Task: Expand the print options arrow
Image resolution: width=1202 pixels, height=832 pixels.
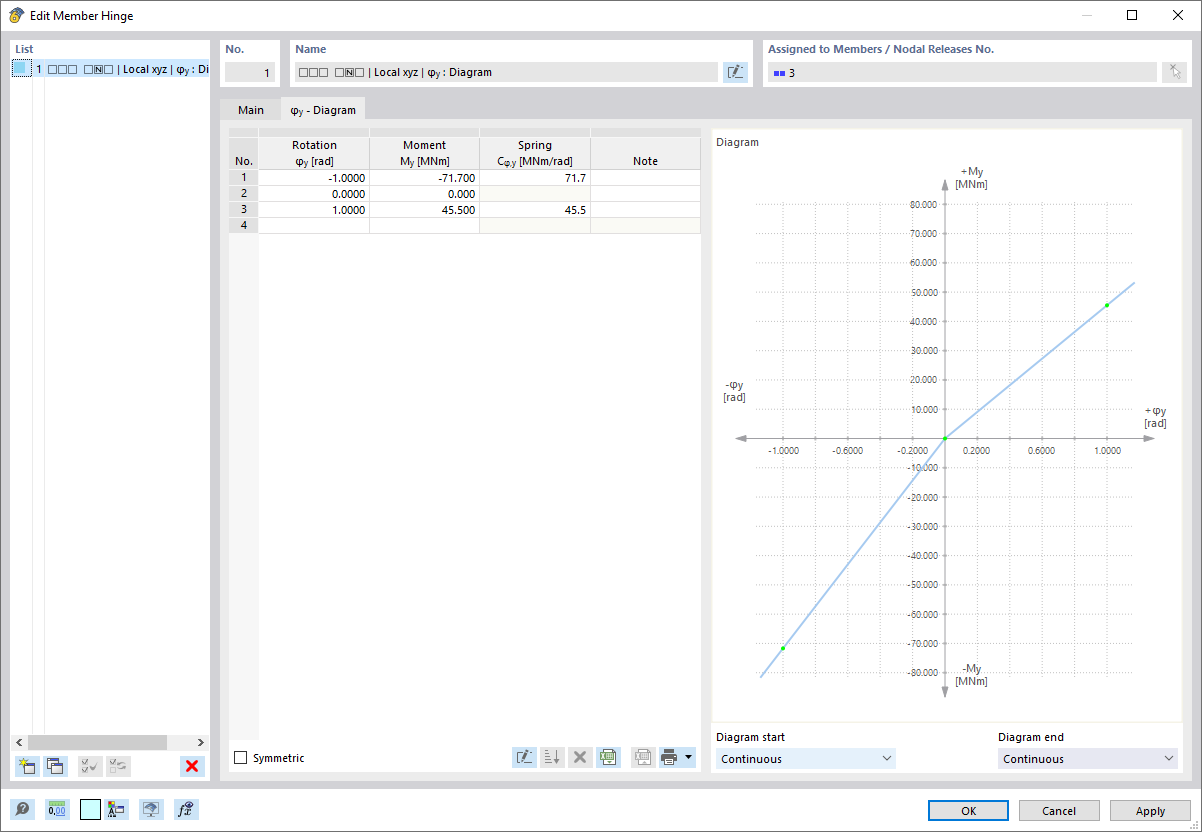Action: (x=690, y=757)
